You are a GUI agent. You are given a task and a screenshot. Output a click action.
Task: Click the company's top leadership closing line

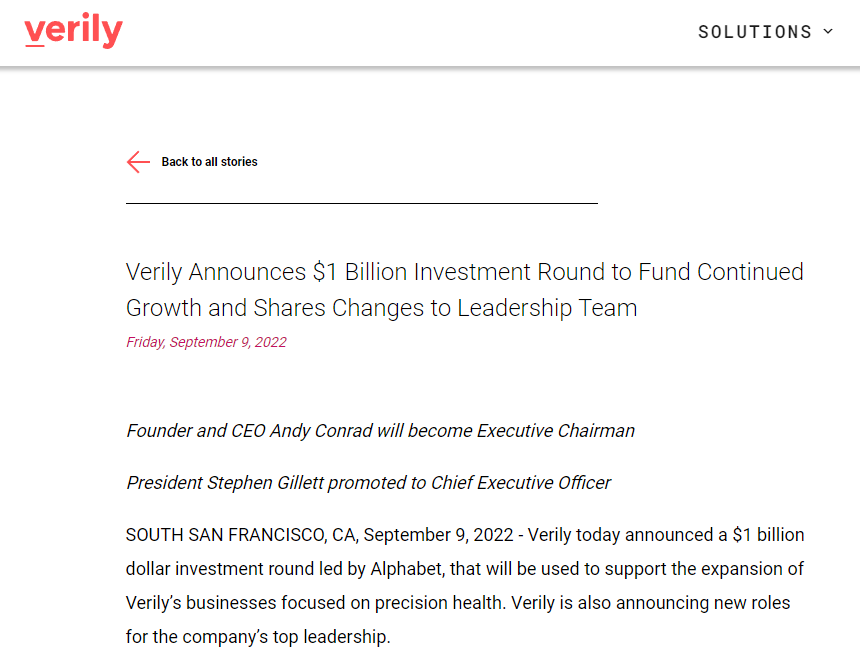tap(258, 637)
